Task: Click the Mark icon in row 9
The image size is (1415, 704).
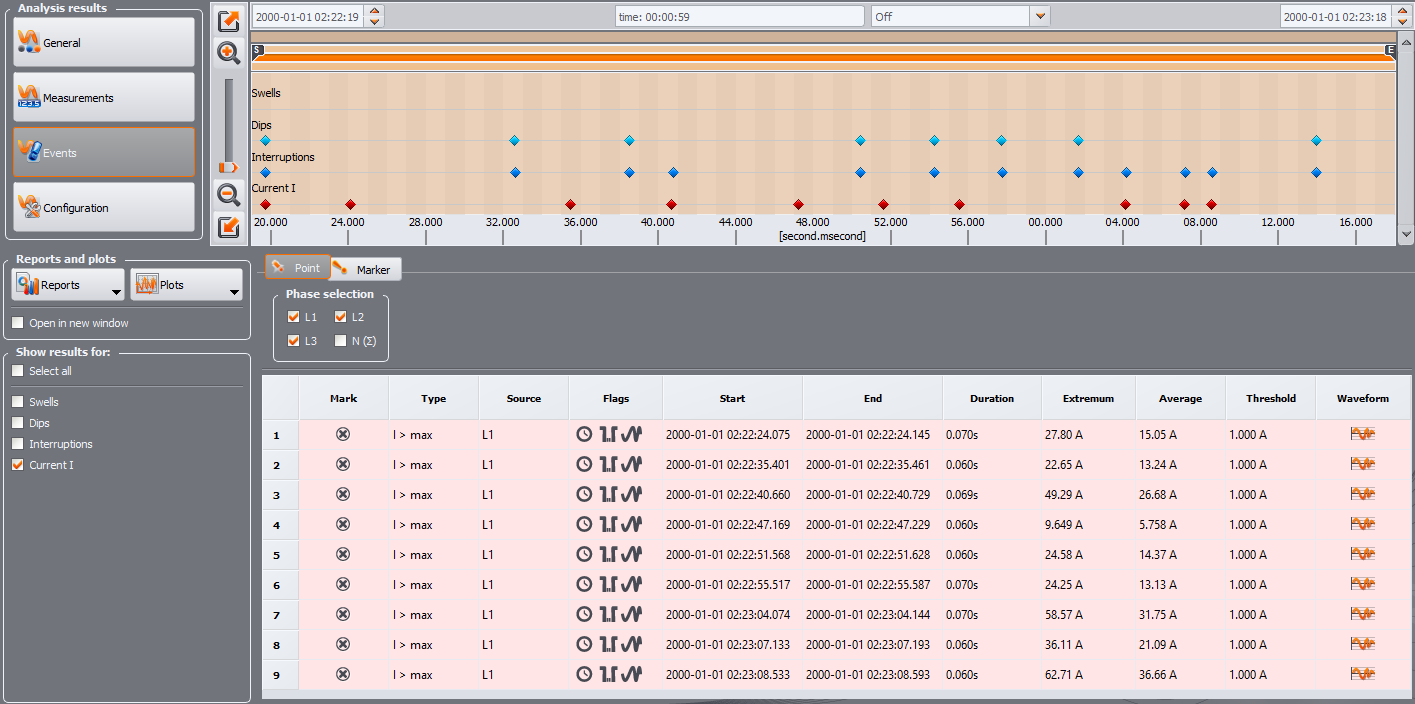Action: (343, 674)
